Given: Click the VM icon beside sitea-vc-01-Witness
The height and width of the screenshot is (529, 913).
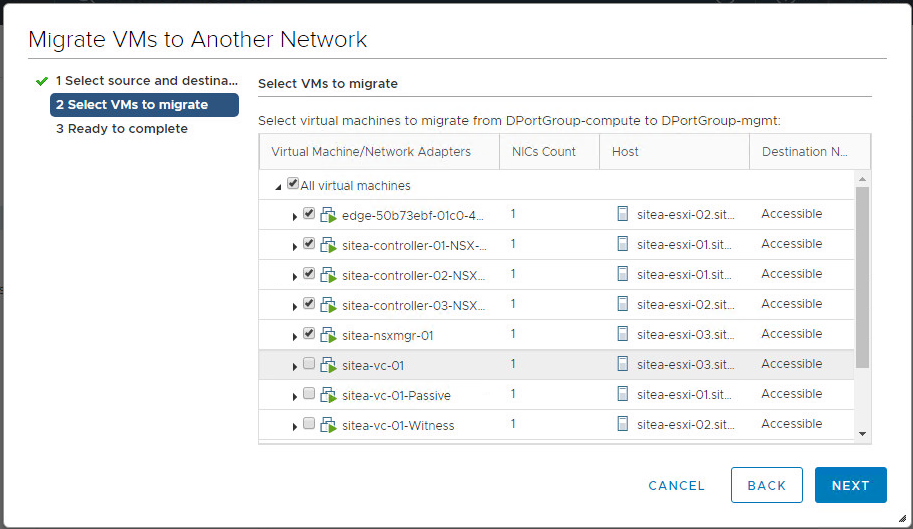Looking at the screenshot, I should [328, 425].
